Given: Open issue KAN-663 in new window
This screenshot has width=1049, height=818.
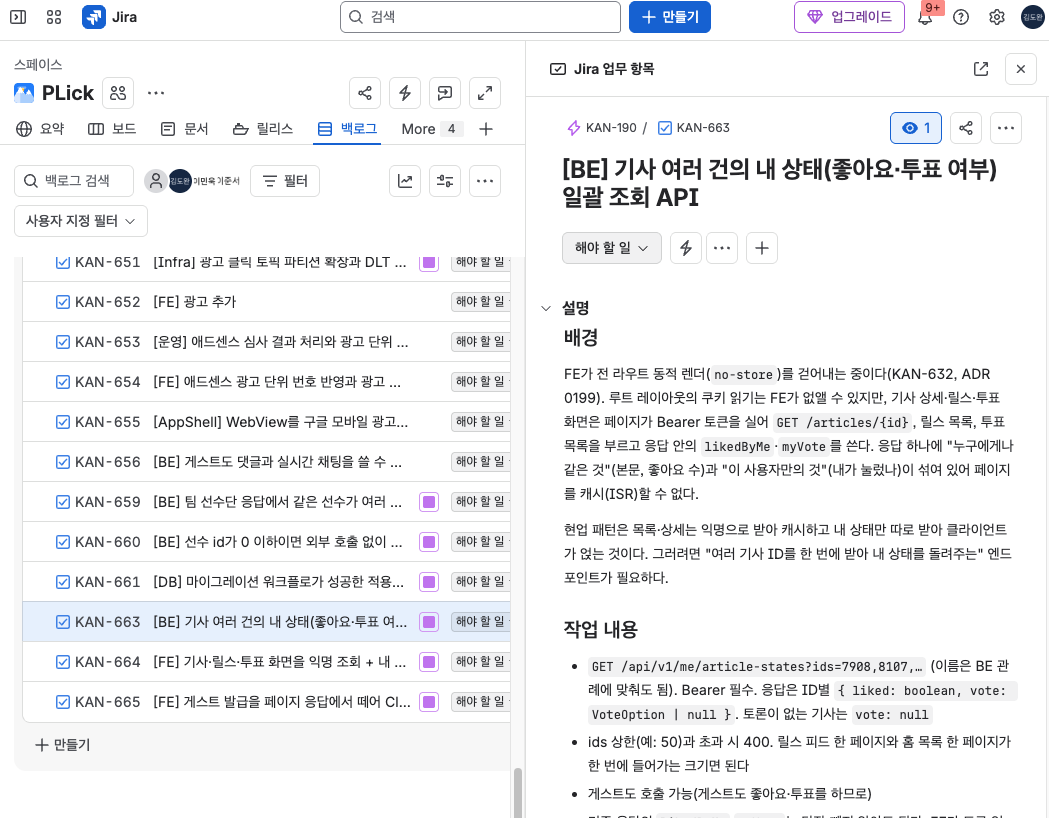Looking at the screenshot, I should (x=981, y=69).
